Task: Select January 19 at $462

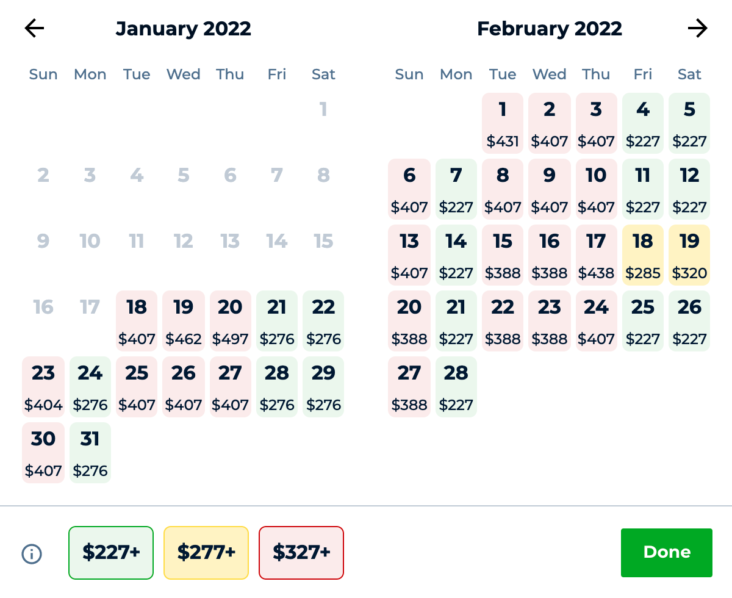Action: 183,321
